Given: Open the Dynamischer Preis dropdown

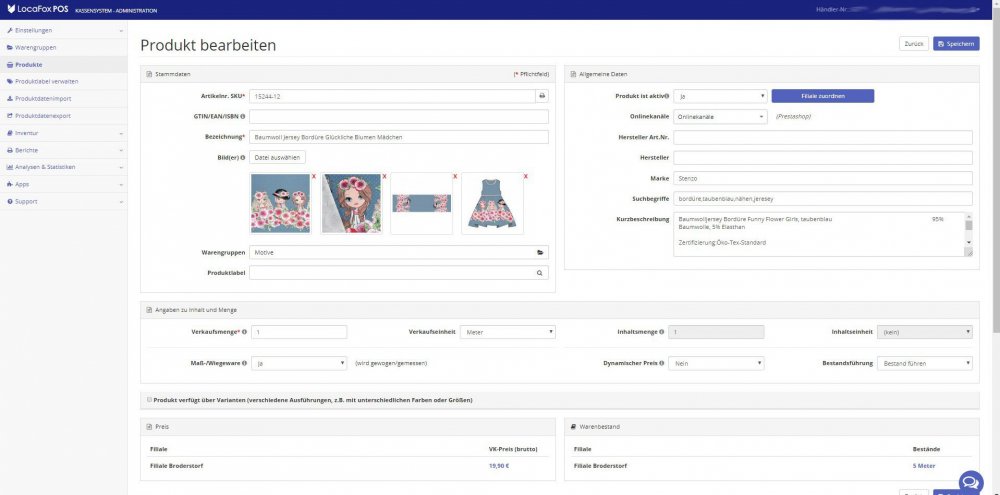Looking at the screenshot, I should (x=716, y=364).
